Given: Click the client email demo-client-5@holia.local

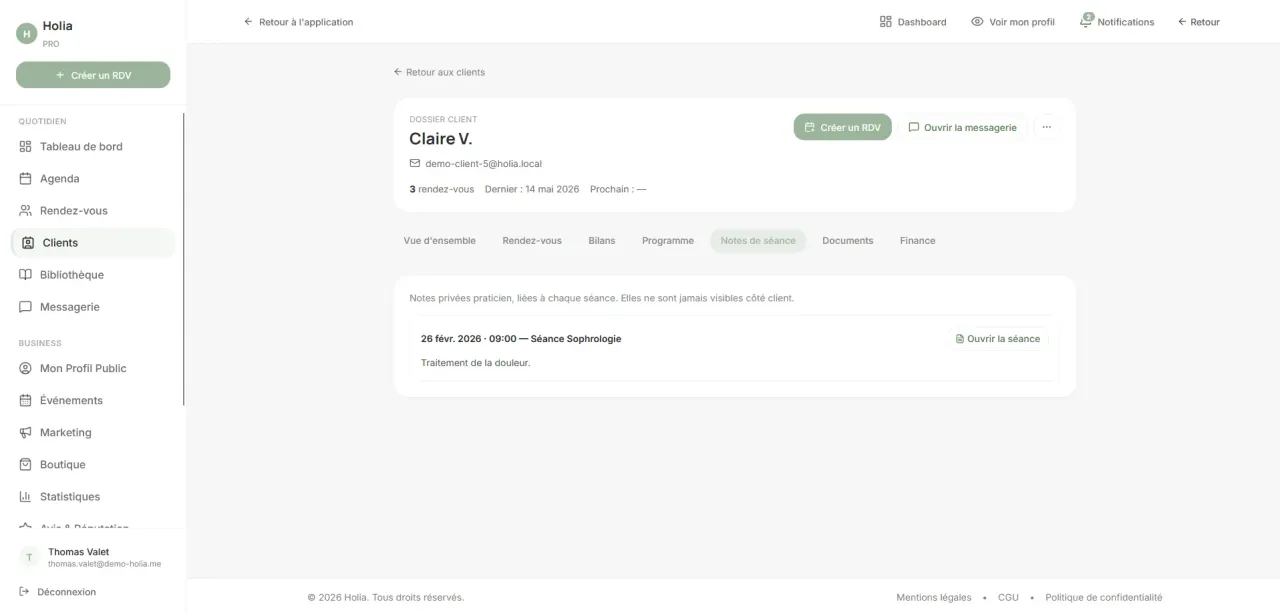Looking at the screenshot, I should [x=483, y=164].
